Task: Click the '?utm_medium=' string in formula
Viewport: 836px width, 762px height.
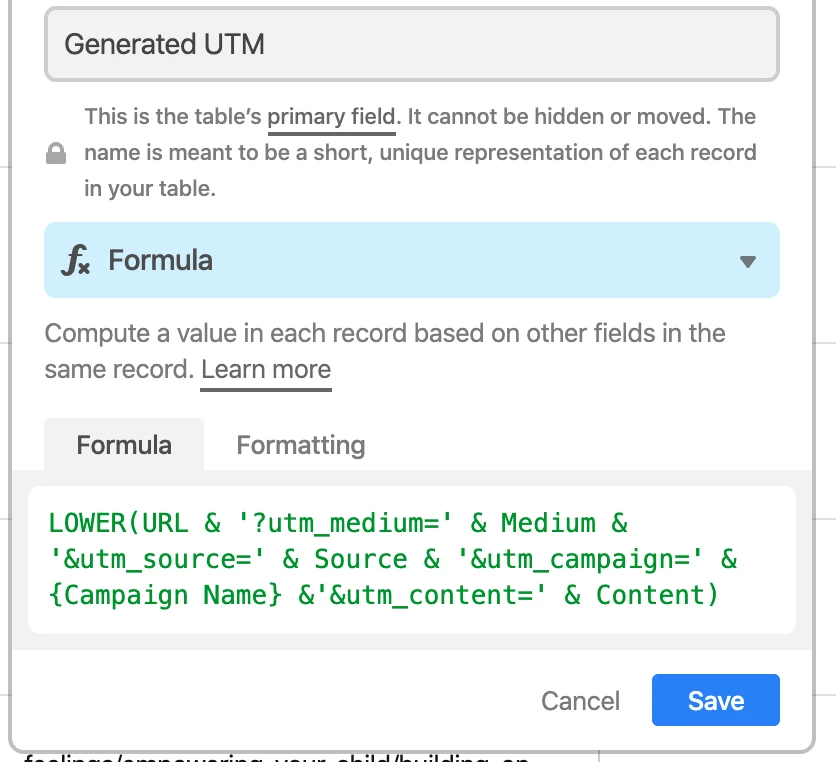Action: pyautogui.click(x=345, y=523)
